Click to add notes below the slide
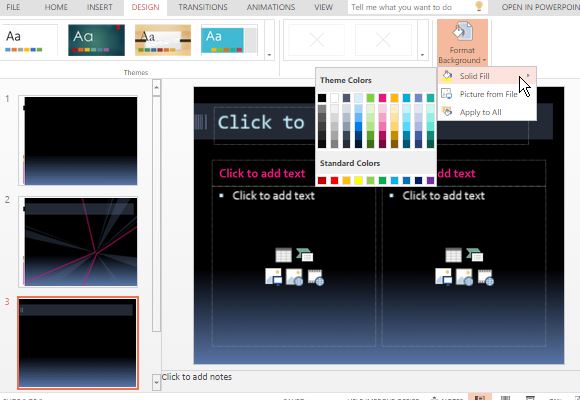This screenshot has height=400, width=580. 197,377
